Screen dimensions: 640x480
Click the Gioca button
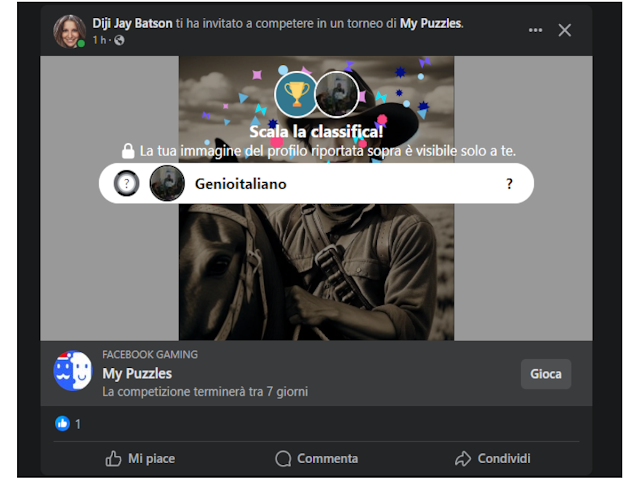[x=546, y=374]
